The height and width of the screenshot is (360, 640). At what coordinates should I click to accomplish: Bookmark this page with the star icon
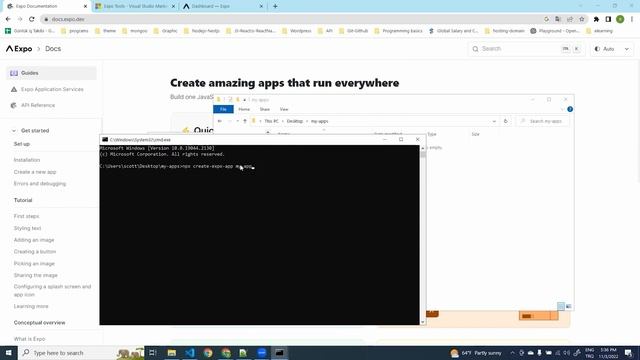tap(582, 19)
